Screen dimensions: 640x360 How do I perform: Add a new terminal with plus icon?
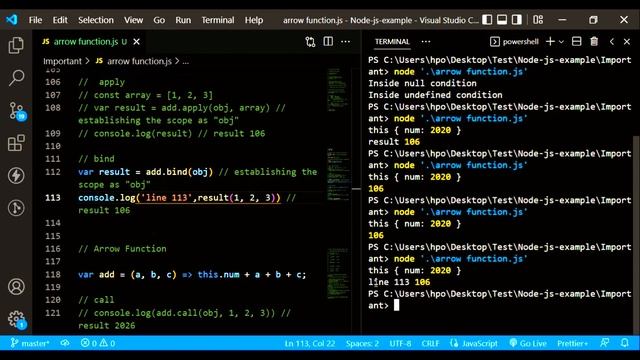tap(550, 42)
